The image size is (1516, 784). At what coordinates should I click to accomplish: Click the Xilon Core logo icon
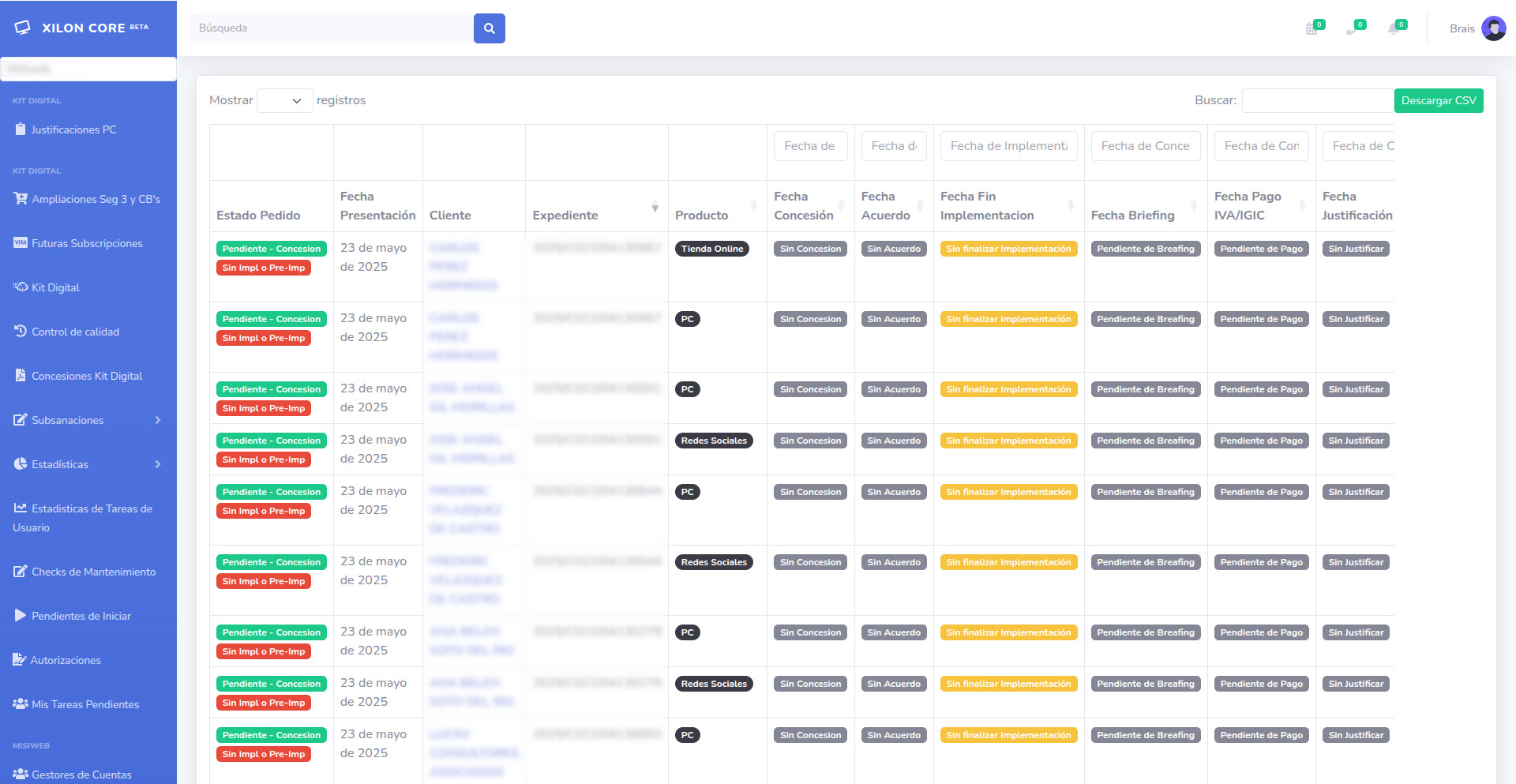click(x=23, y=28)
